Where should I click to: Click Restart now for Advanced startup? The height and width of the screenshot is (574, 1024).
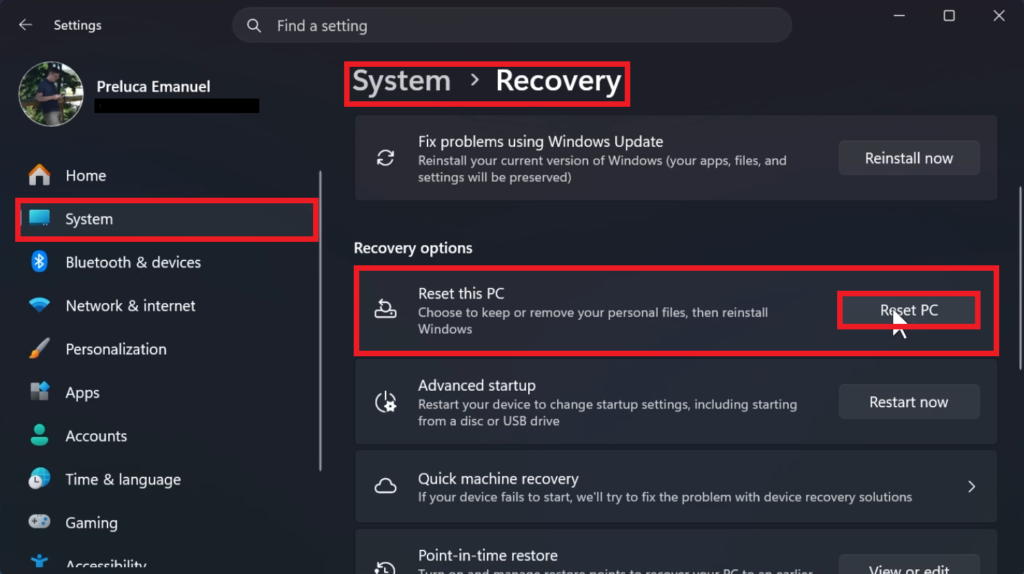(908, 402)
